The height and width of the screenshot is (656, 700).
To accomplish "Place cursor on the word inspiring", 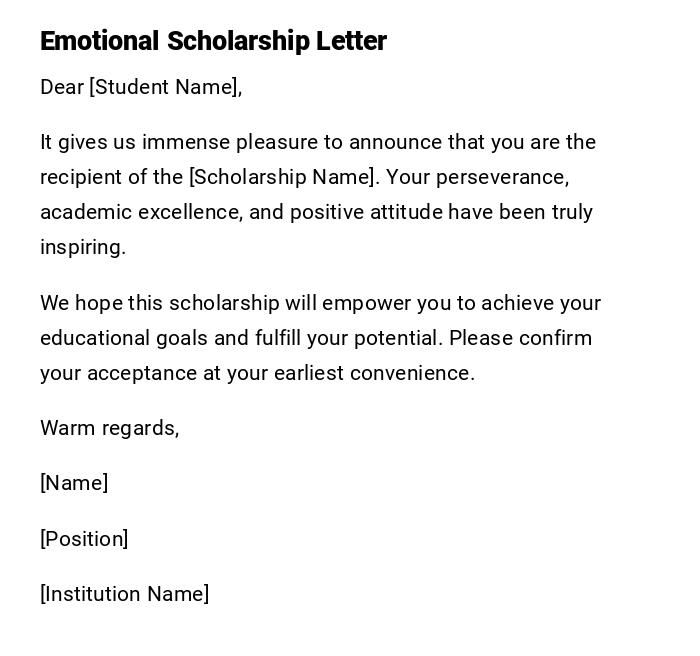I will pyautogui.click(x=82, y=247).
